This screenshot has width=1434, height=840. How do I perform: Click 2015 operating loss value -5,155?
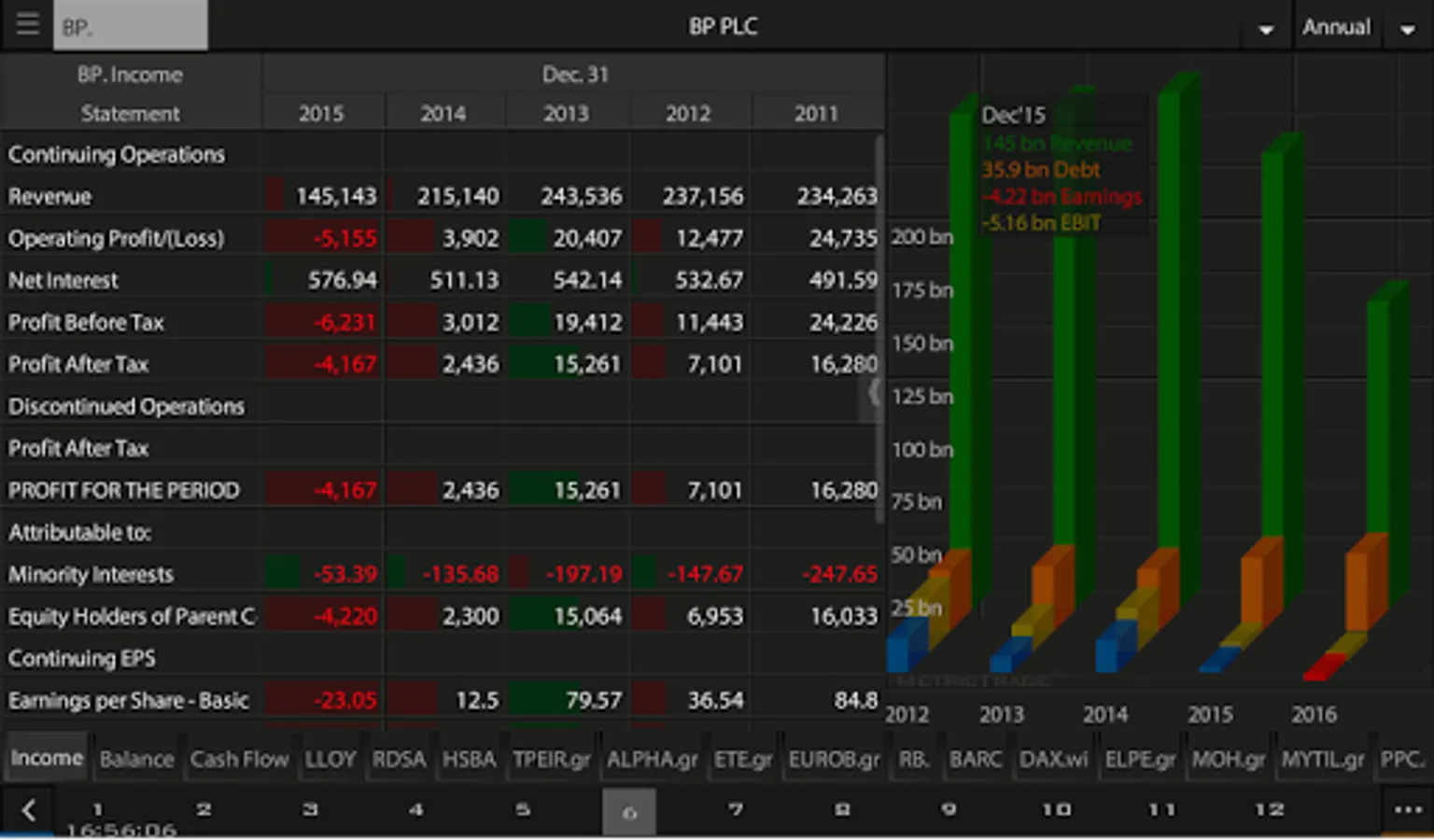(x=344, y=239)
